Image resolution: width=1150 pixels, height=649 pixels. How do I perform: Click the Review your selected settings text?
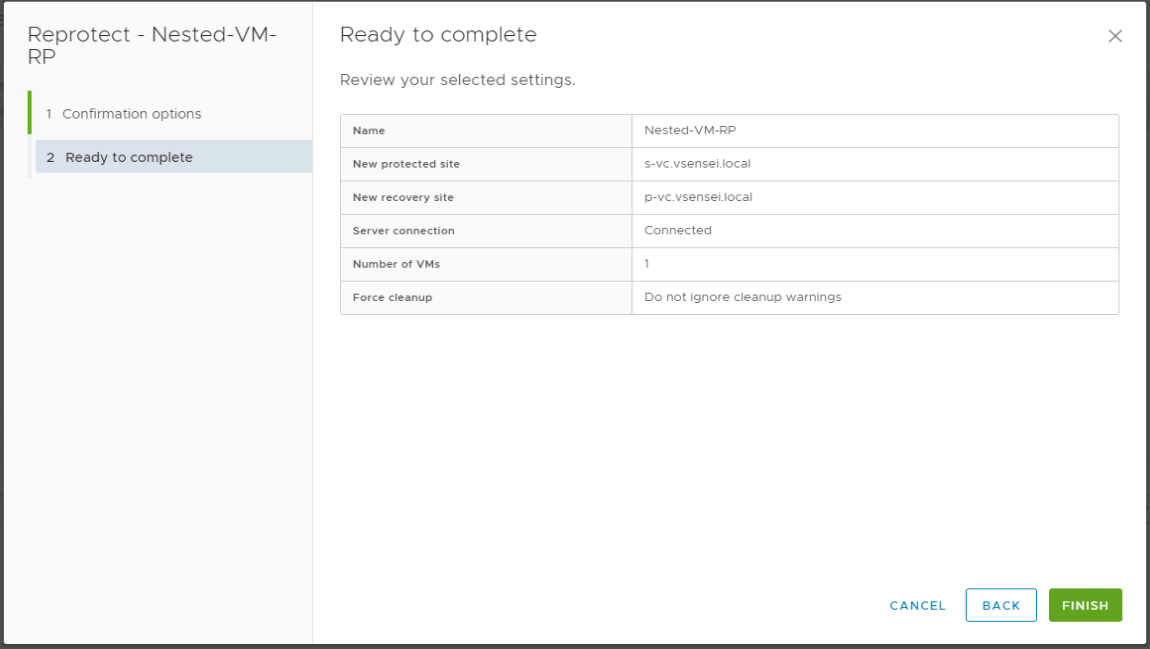coord(457,80)
